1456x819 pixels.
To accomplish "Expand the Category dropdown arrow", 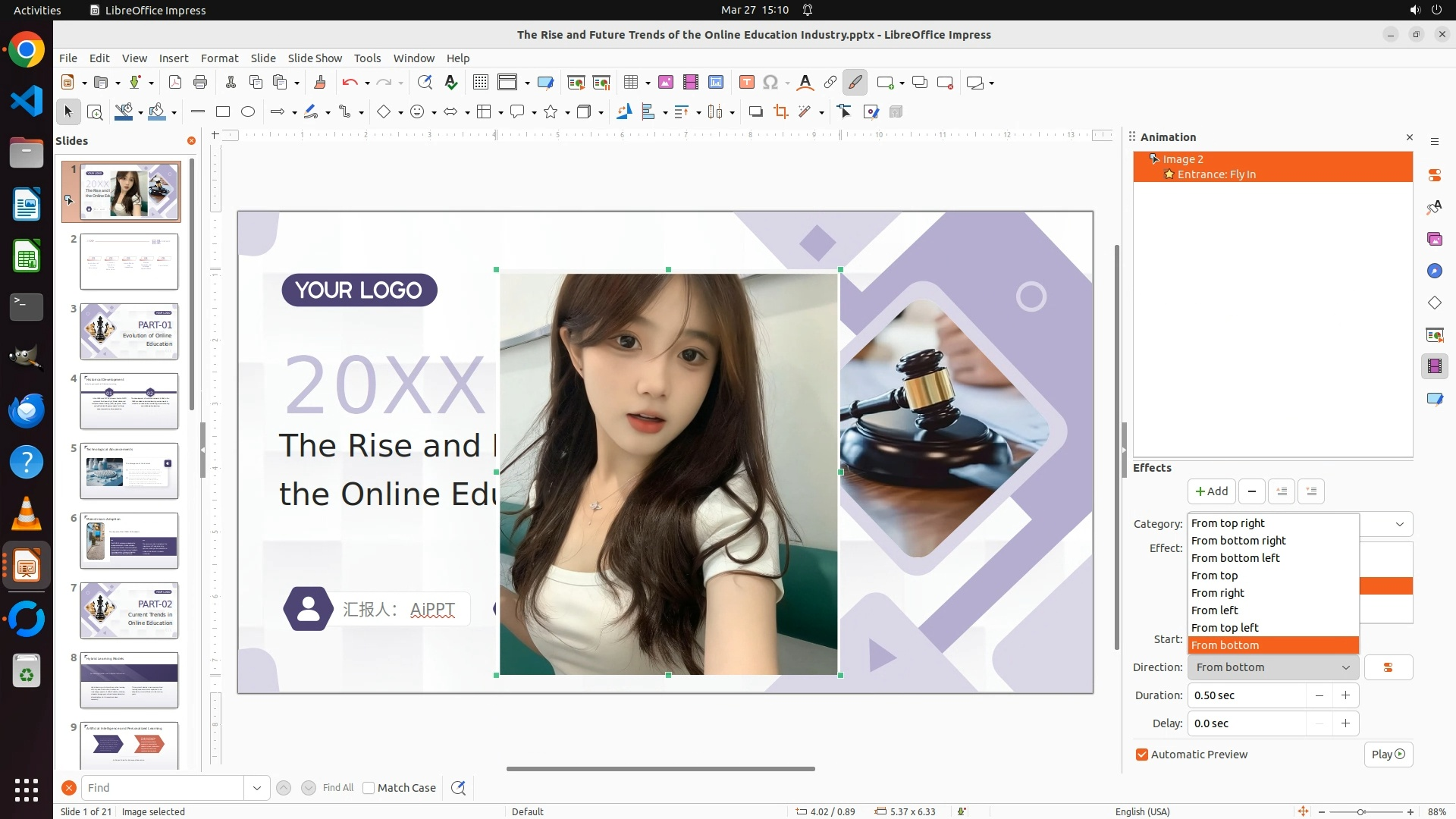I will pyautogui.click(x=1399, y=524).
